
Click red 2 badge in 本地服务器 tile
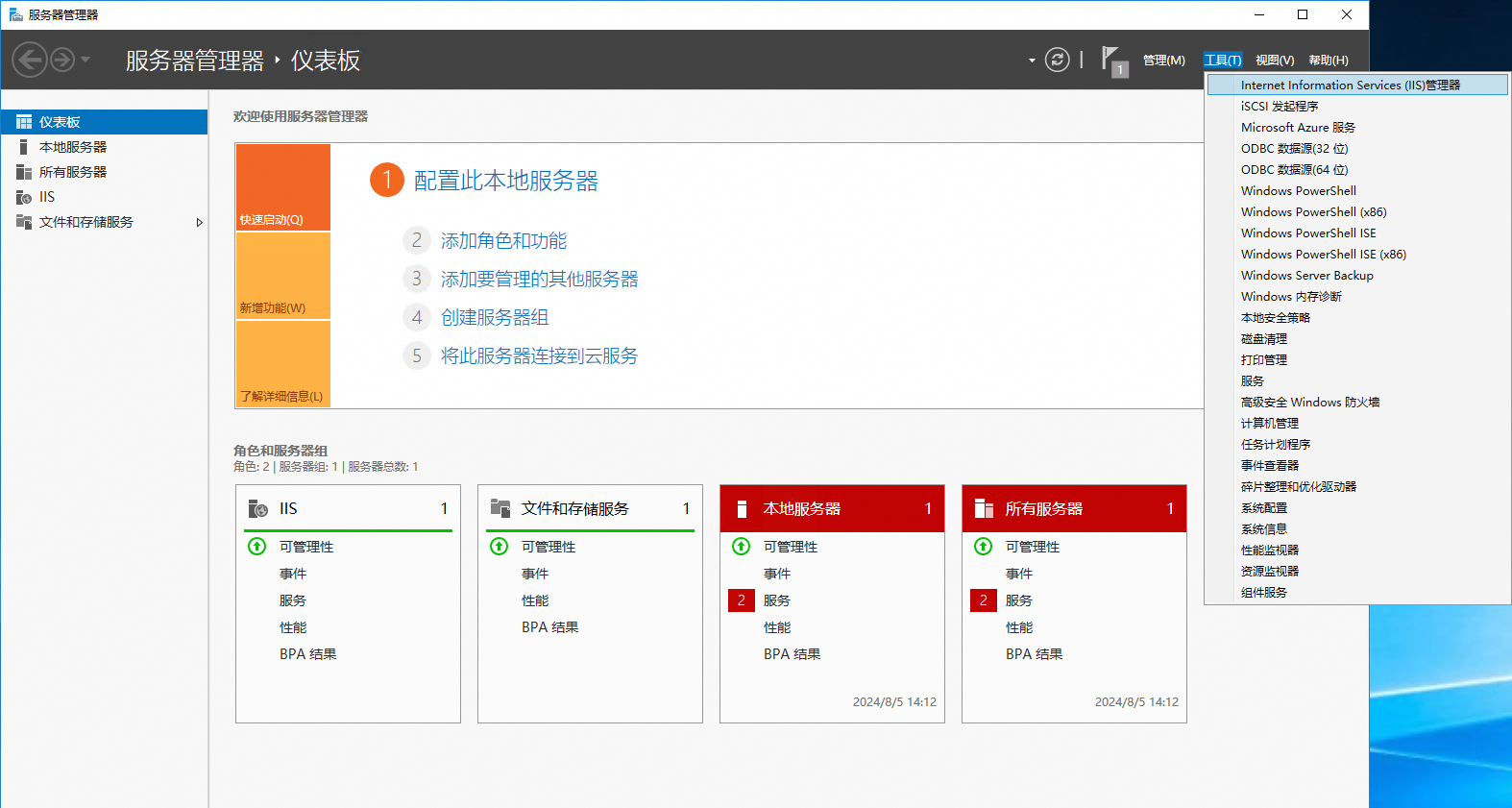point(742,600)
